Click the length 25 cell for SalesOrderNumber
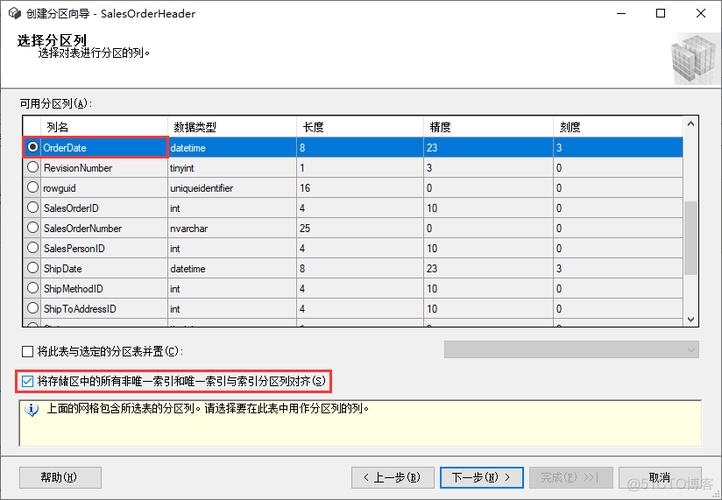 pyautogui.click(x=360, y=228)
